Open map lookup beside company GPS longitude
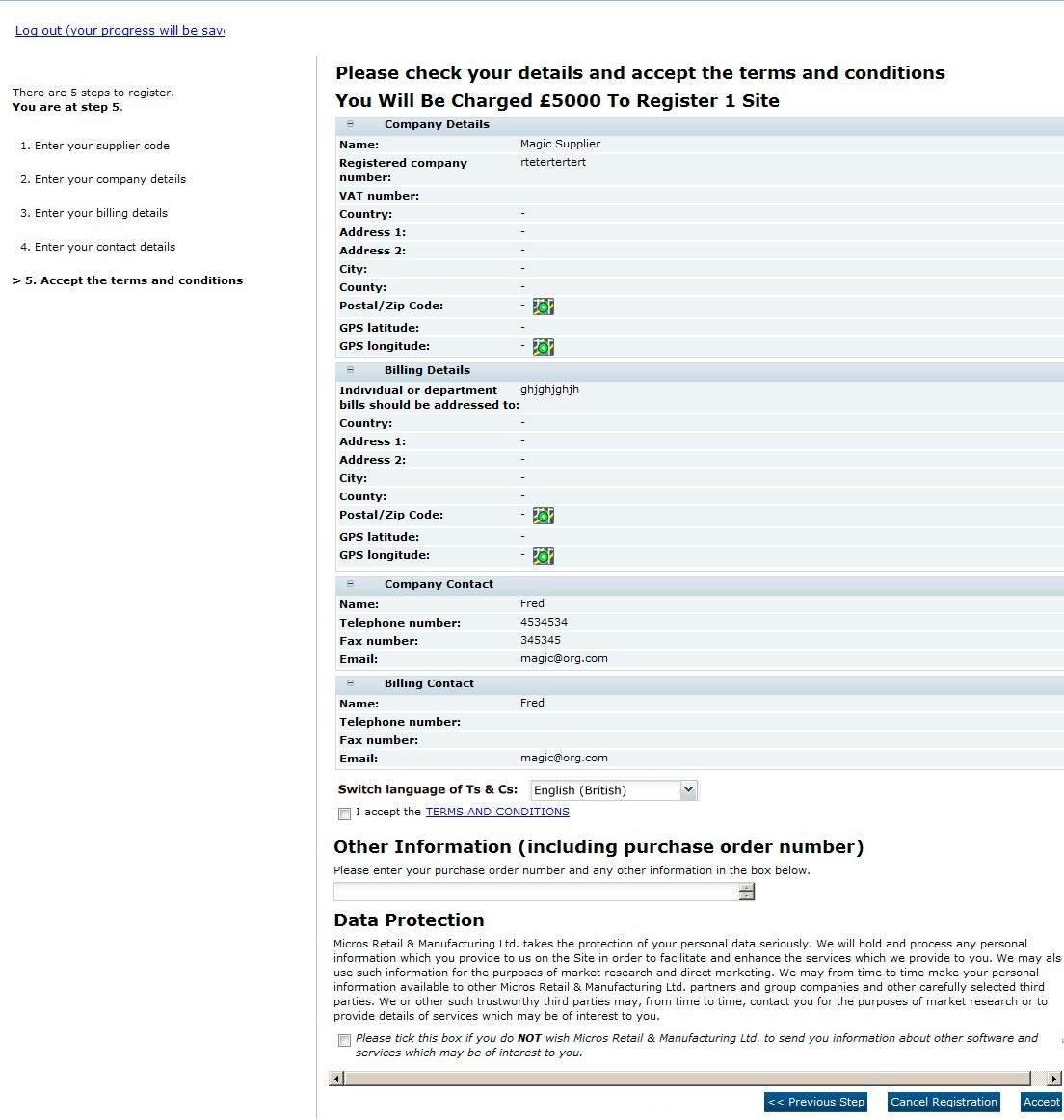This screenshot has width=1064, height=1120. pyautogui.click(x=543, y=346)
